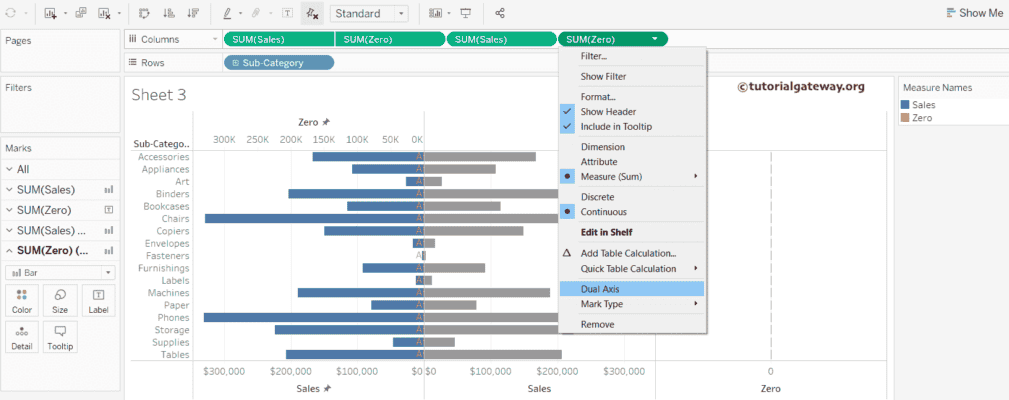Sort descending using the toolbar icon
This screenshot has width=1009, height=400.
[x=192, y=14]
